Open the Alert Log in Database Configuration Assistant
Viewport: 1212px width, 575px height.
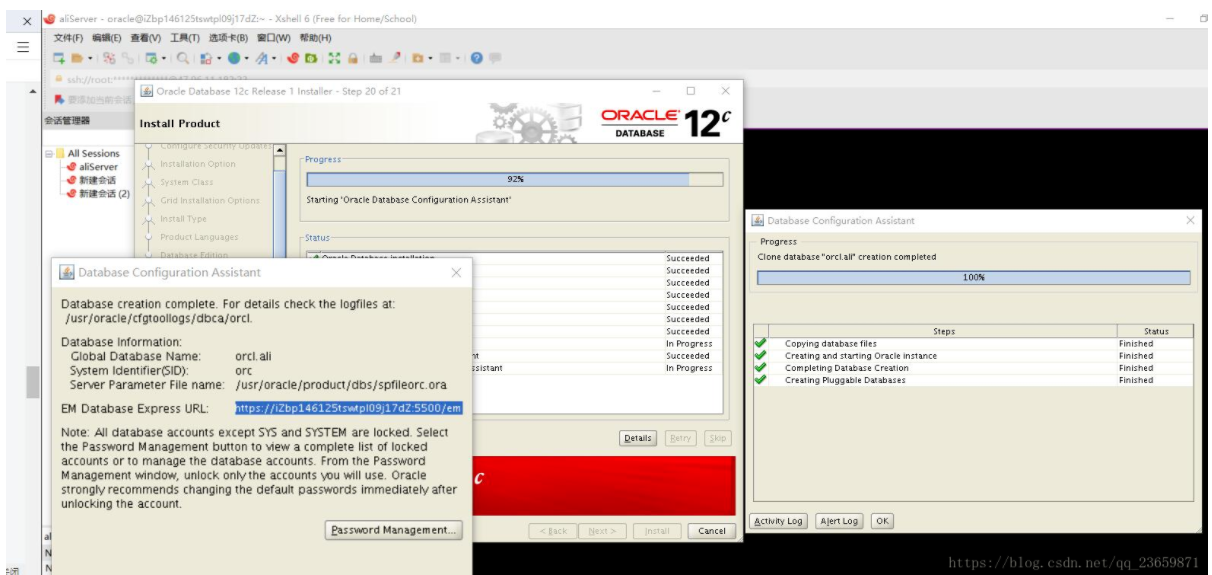tap(838, 521)
